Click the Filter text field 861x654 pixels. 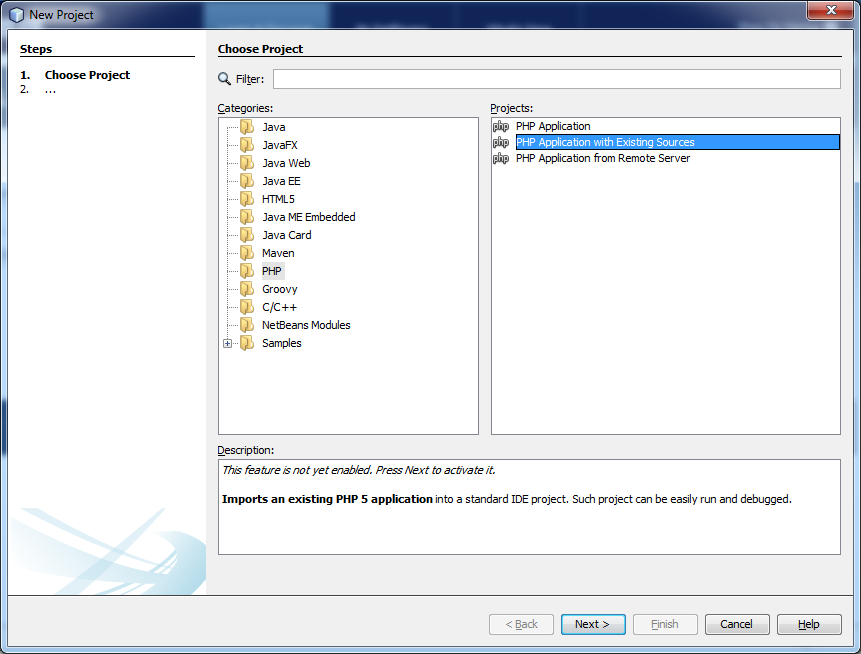[557, 79]
